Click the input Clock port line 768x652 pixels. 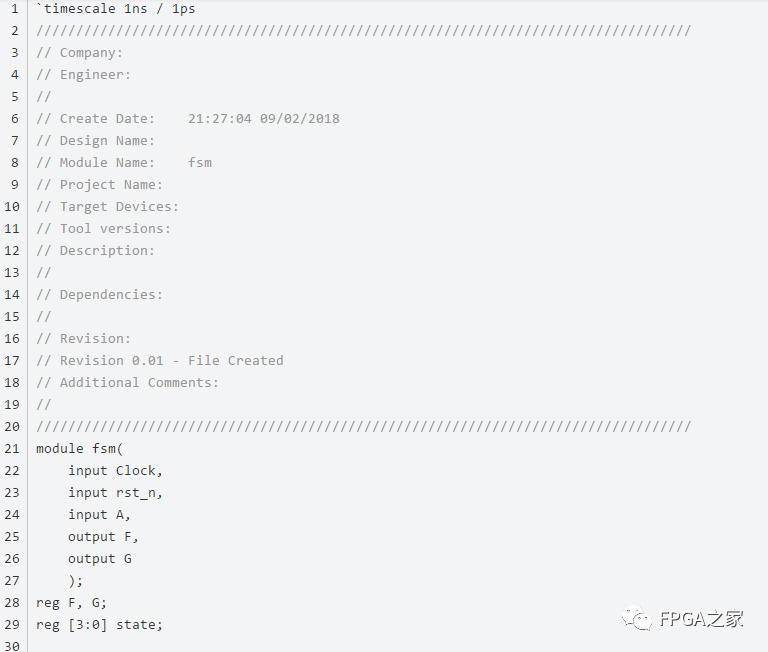pos(115,470)
